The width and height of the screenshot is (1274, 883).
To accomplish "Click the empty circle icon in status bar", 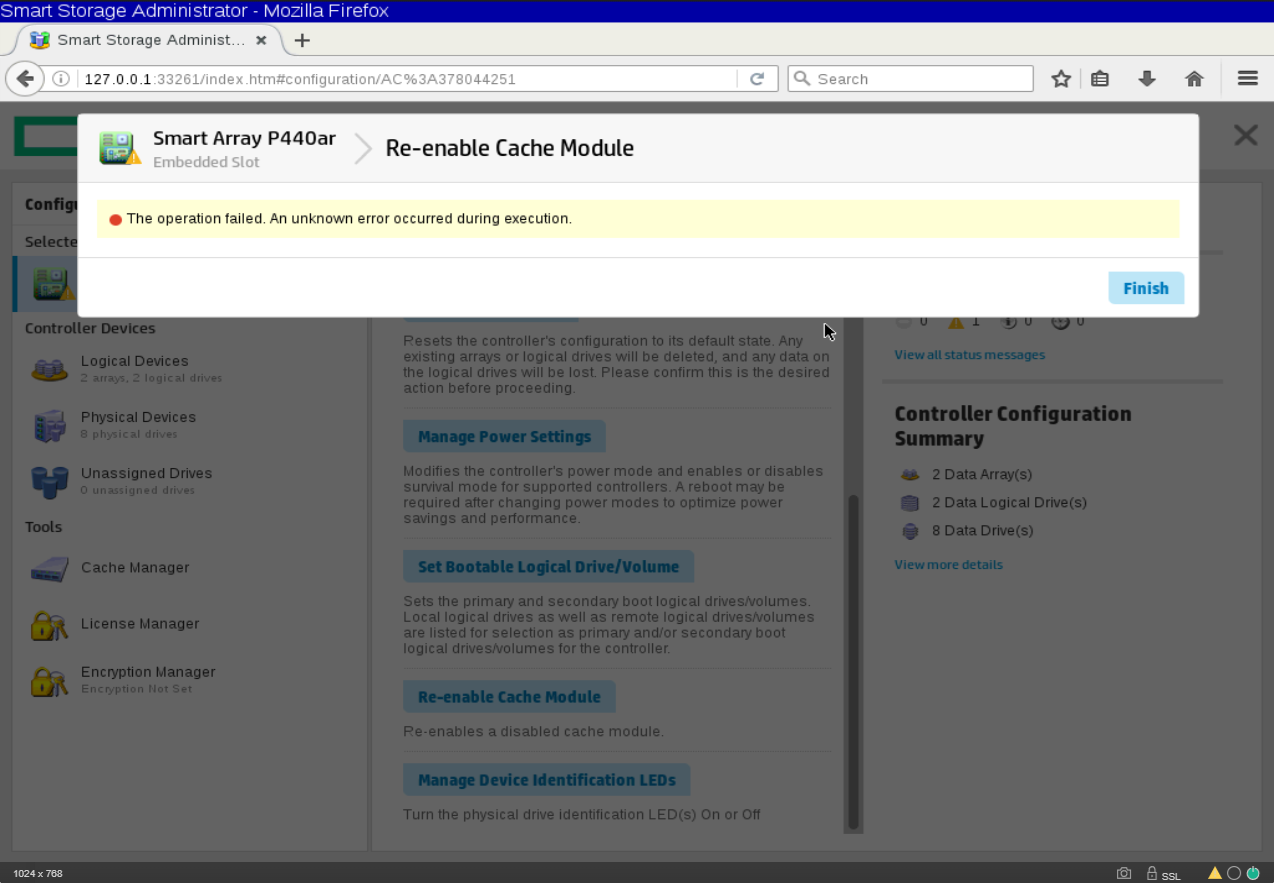I will click(x=1234, y=873).
